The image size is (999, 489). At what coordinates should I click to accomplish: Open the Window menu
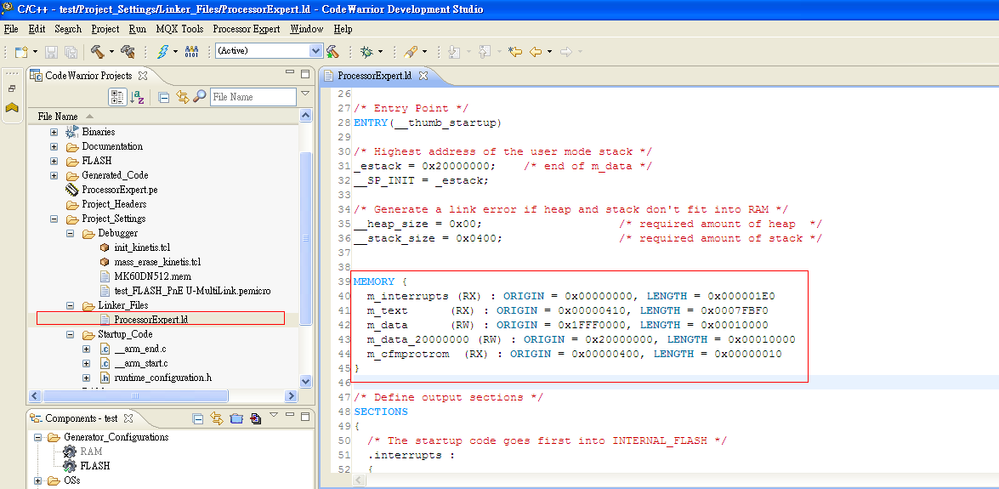pyautogui.click(x=306, y=29)
